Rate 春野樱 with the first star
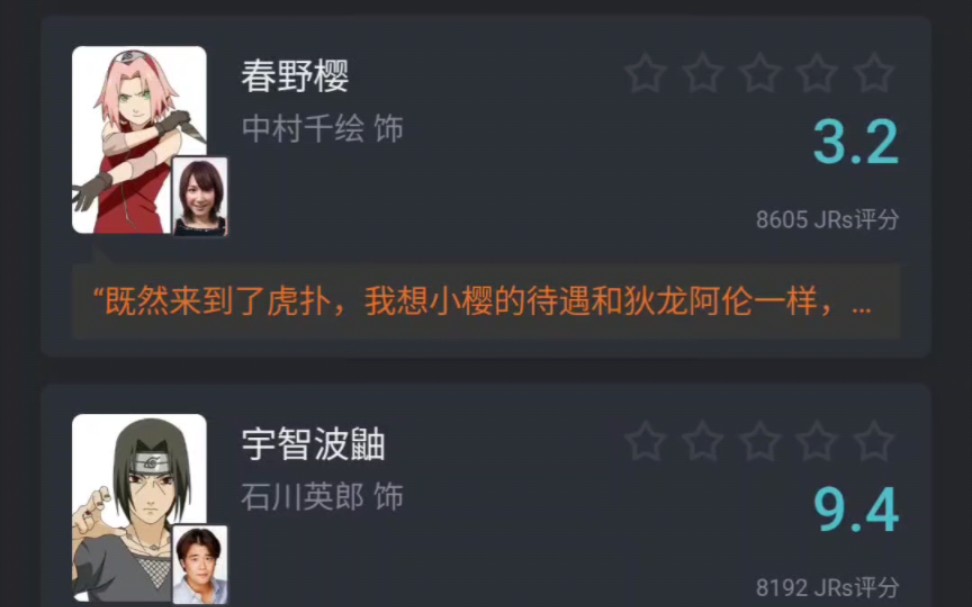972x607 pixels. click(645, 73)
